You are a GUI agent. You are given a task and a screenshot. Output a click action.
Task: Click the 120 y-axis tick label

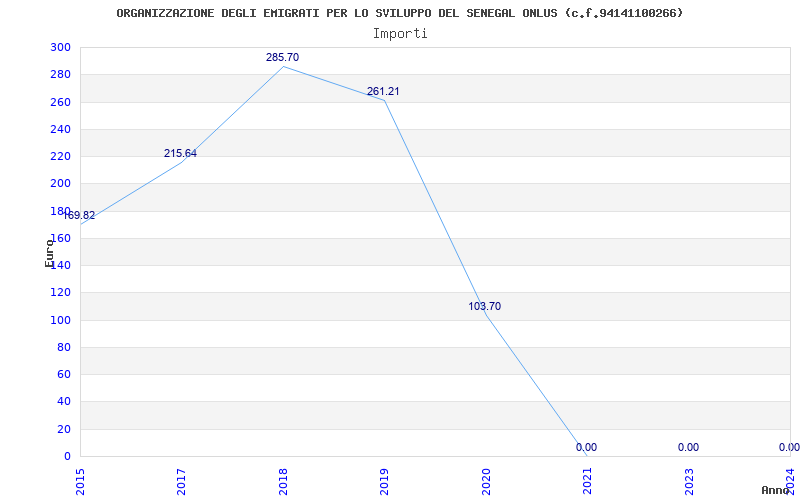pyautogui.click(x=61, y=293)
